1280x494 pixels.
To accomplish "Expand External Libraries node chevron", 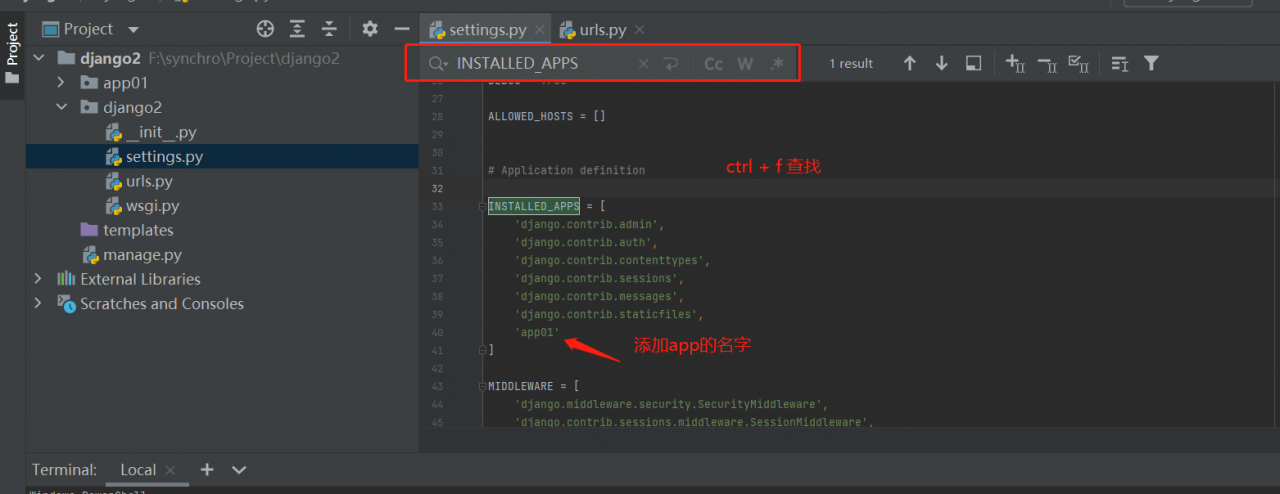I will [39, 279].
